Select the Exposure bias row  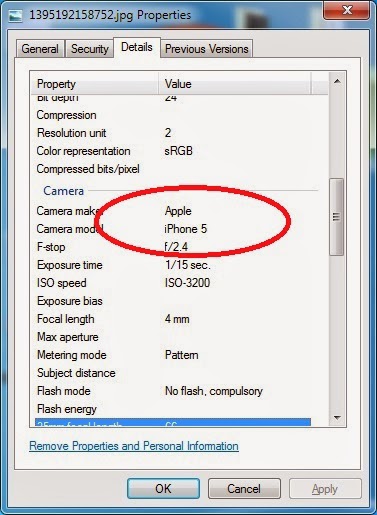tap(173, 301)
